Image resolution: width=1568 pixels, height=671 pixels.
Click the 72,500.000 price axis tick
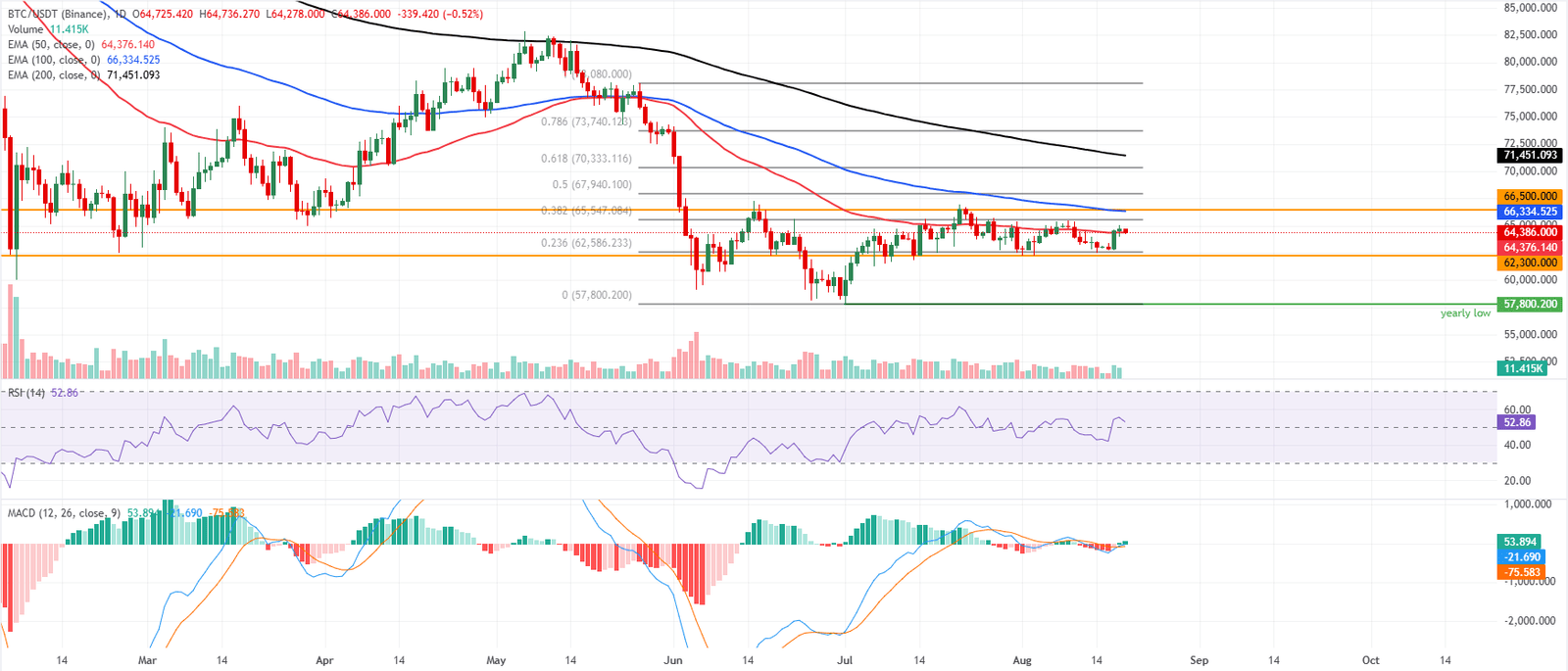(x=1530, y=143)
